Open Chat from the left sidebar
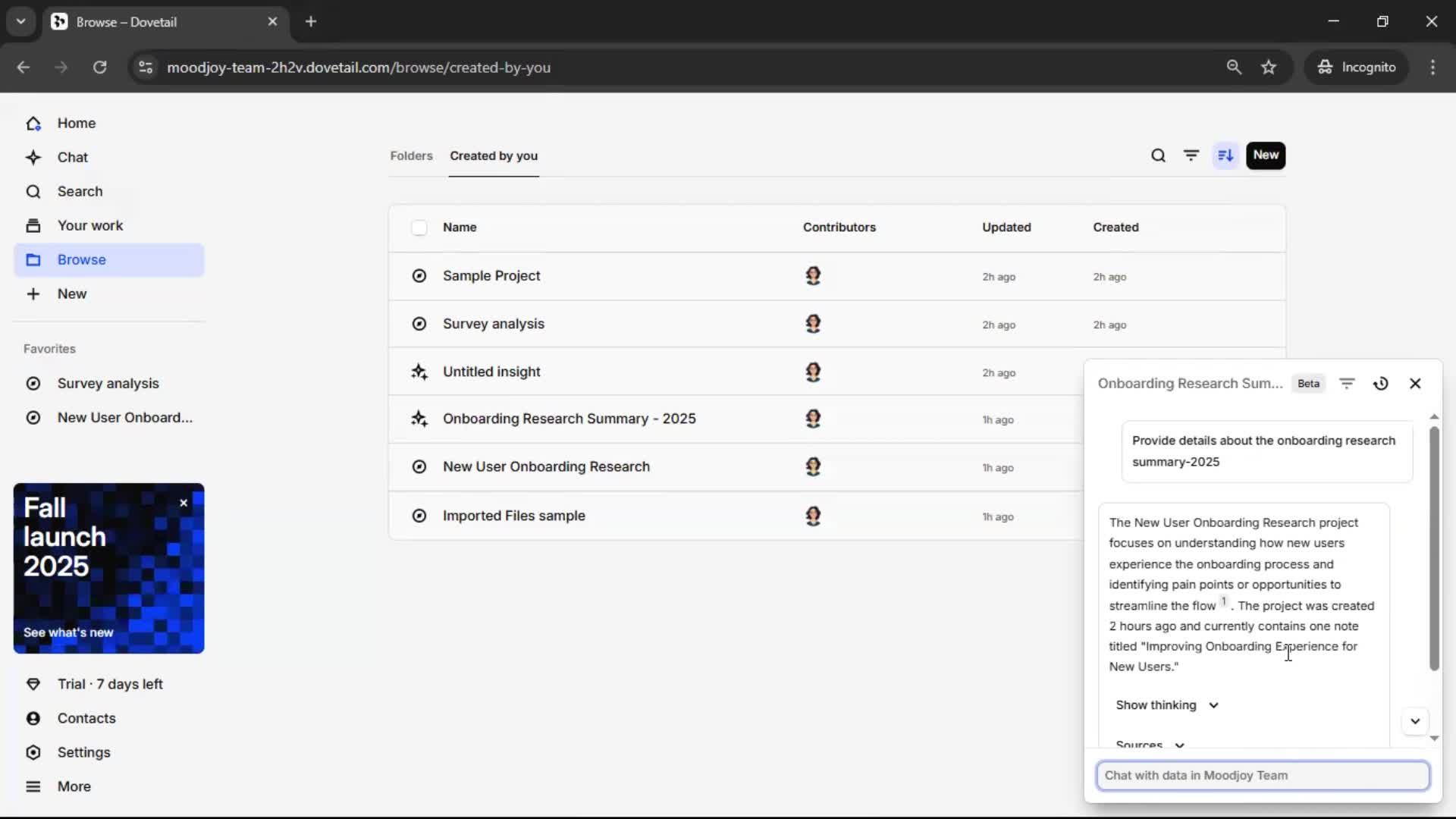Image resolution: width=1456 pixels, height=819 pixels. point(73,157)
